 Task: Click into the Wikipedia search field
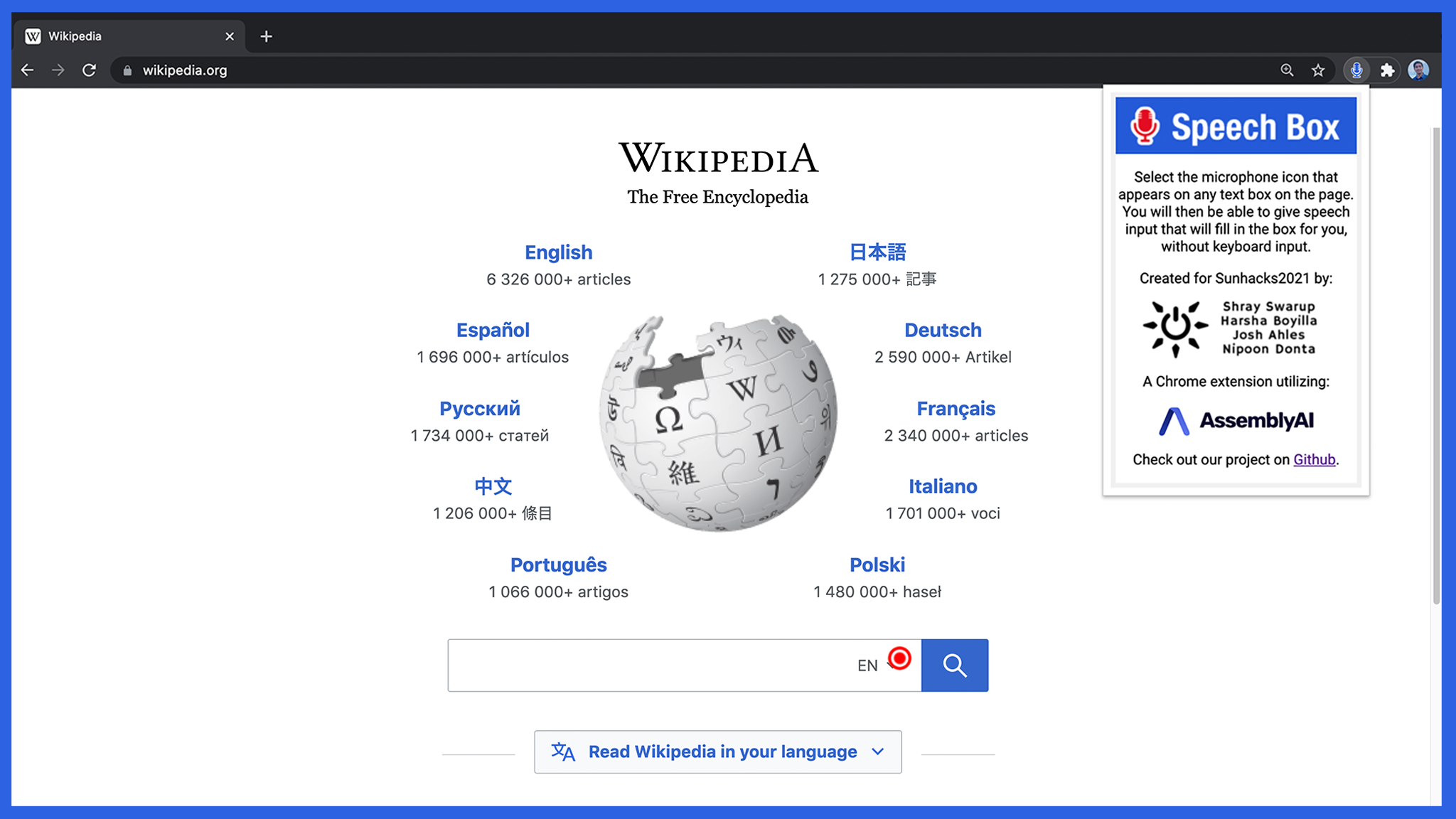[640, 665]
